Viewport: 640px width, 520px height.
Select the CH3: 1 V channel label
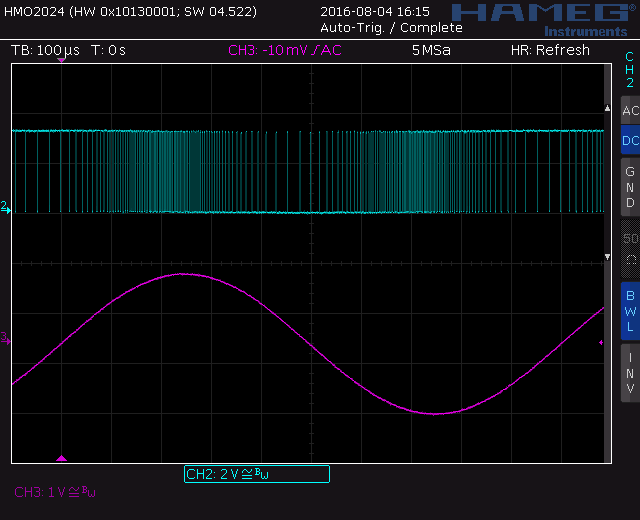(55, 492)
